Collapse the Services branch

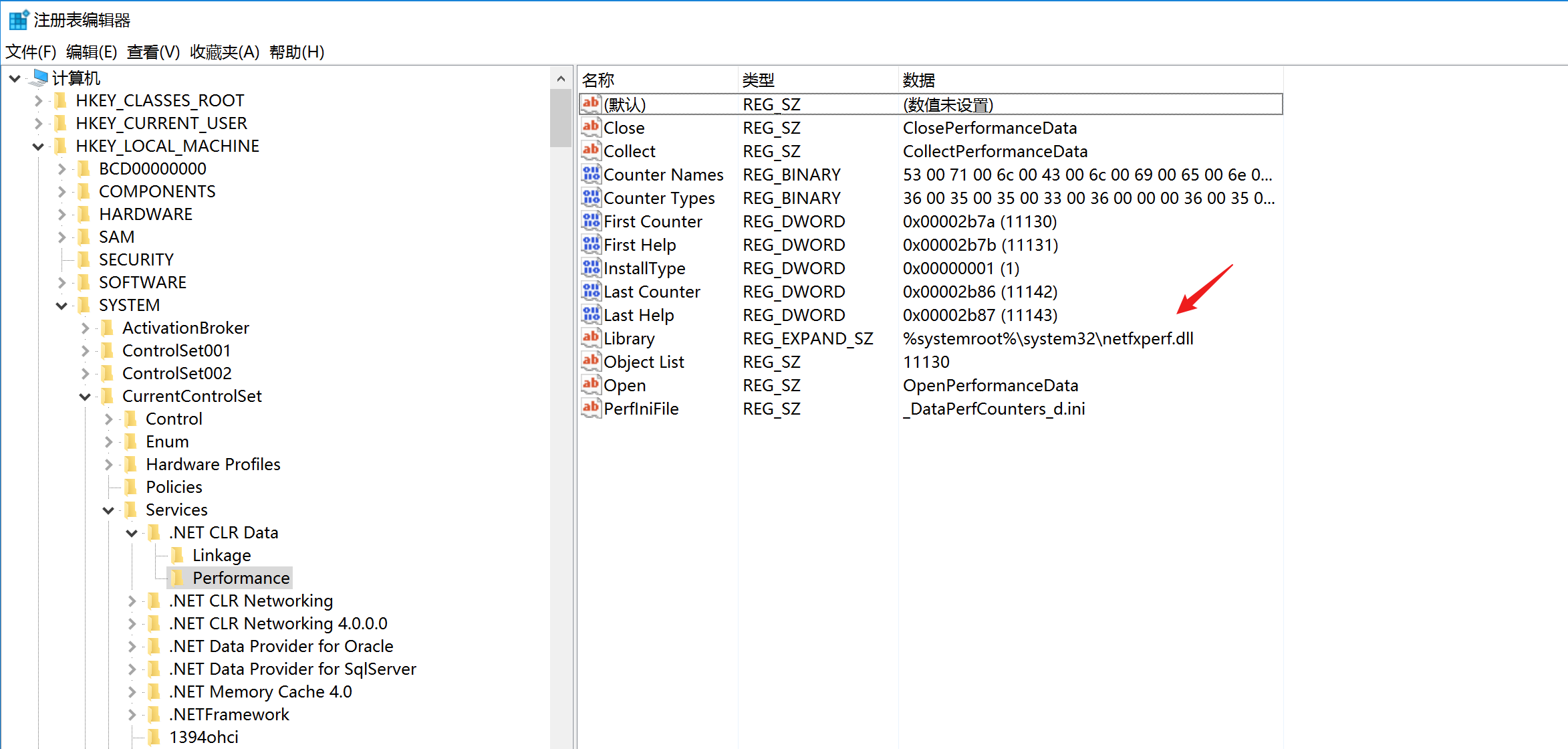pyautogui.click(x=108, y=510)
